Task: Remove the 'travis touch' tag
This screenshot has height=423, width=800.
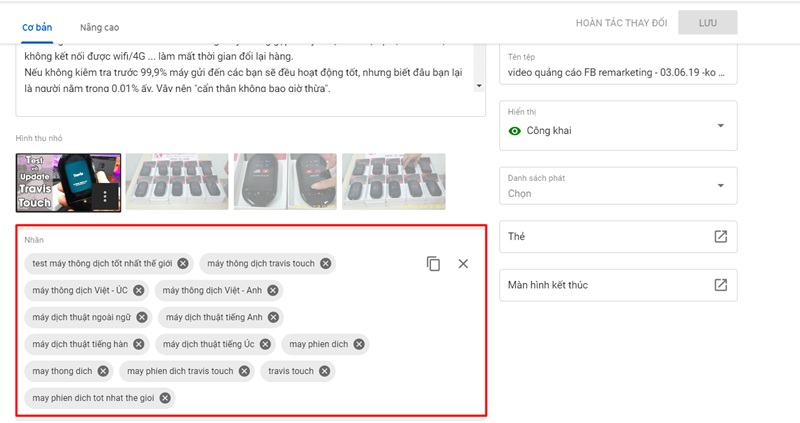Action: pos(324,371)
